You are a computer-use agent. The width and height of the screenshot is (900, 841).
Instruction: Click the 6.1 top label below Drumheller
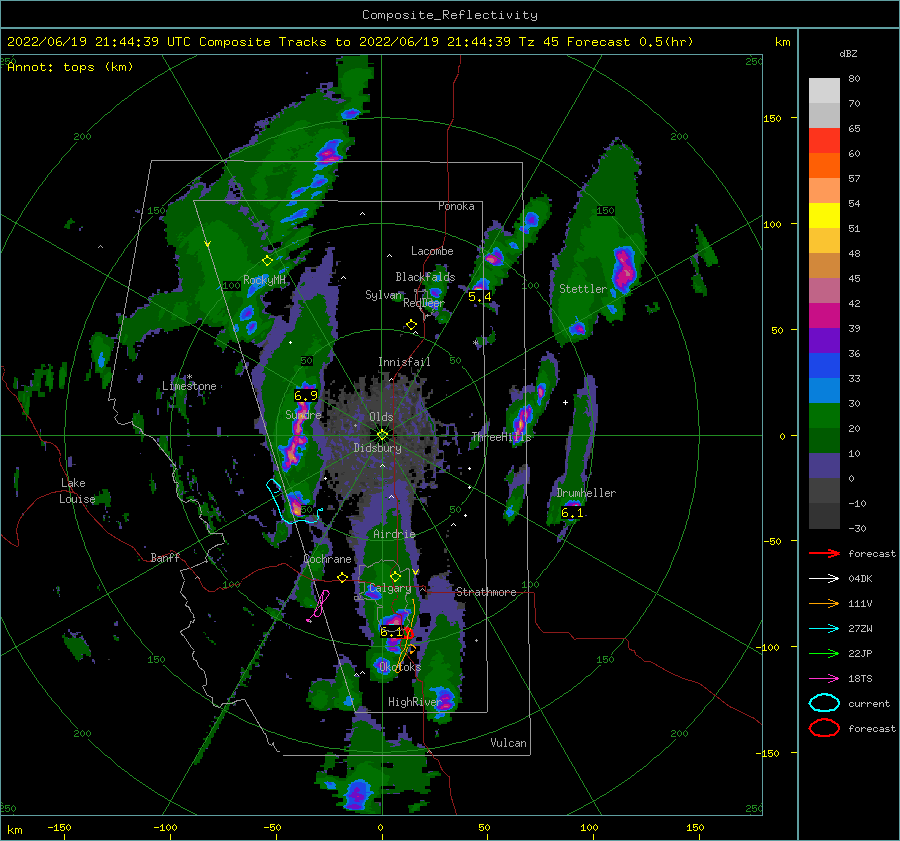572,513
